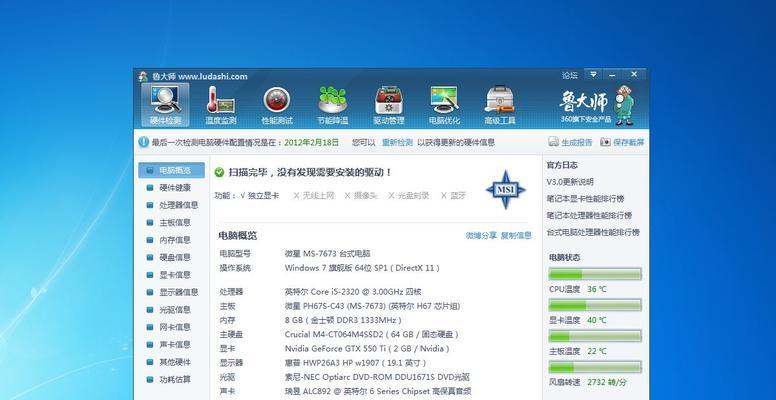Click the 重新检测 re-detect link
Screen dimensions: 776x400
point(397,143)
